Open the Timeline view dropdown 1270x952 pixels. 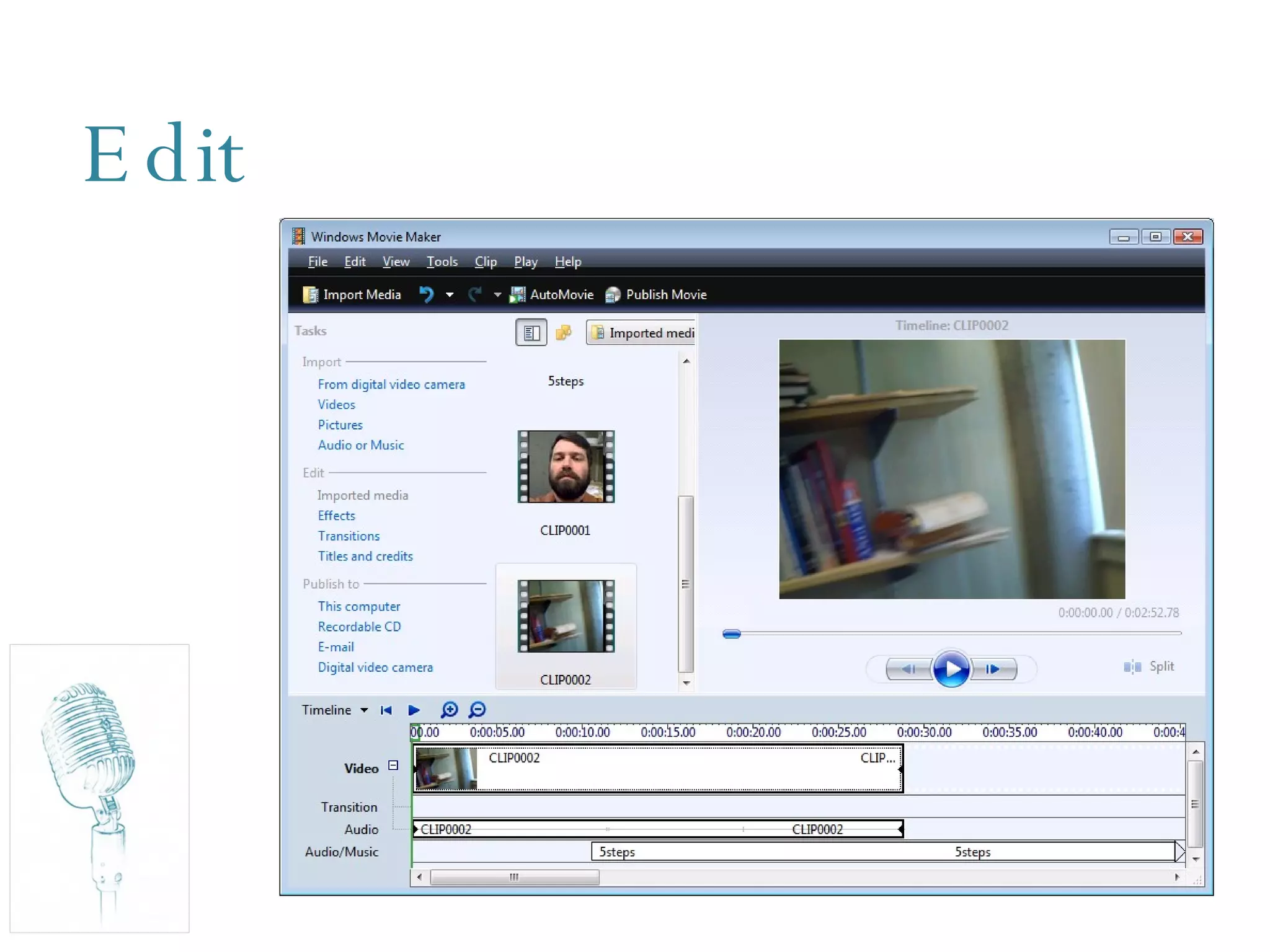pos(364,710)
